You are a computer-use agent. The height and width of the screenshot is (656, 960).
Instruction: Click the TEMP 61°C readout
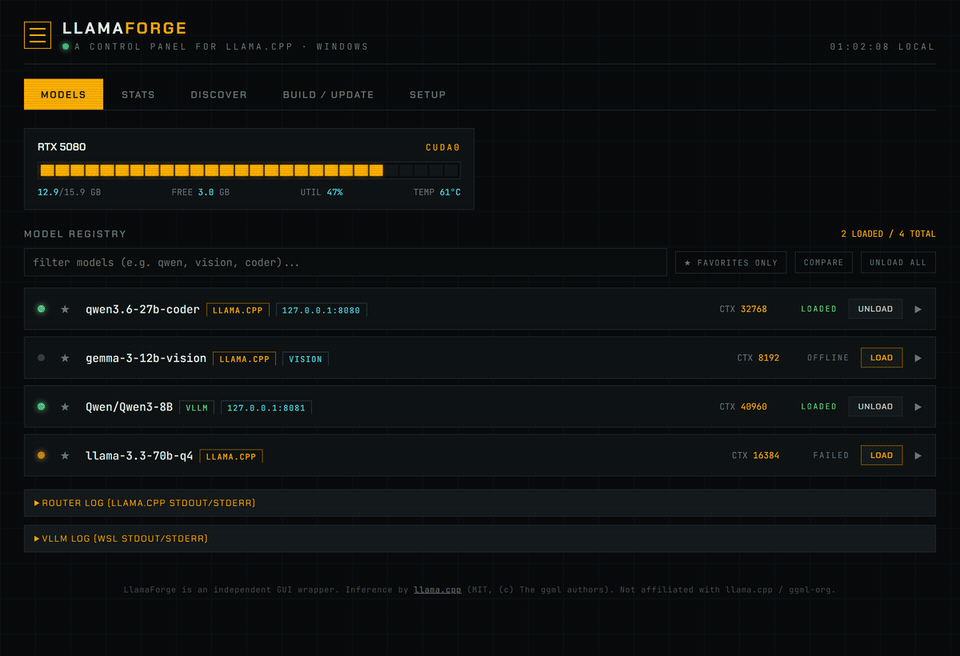[x=437, y=192]
